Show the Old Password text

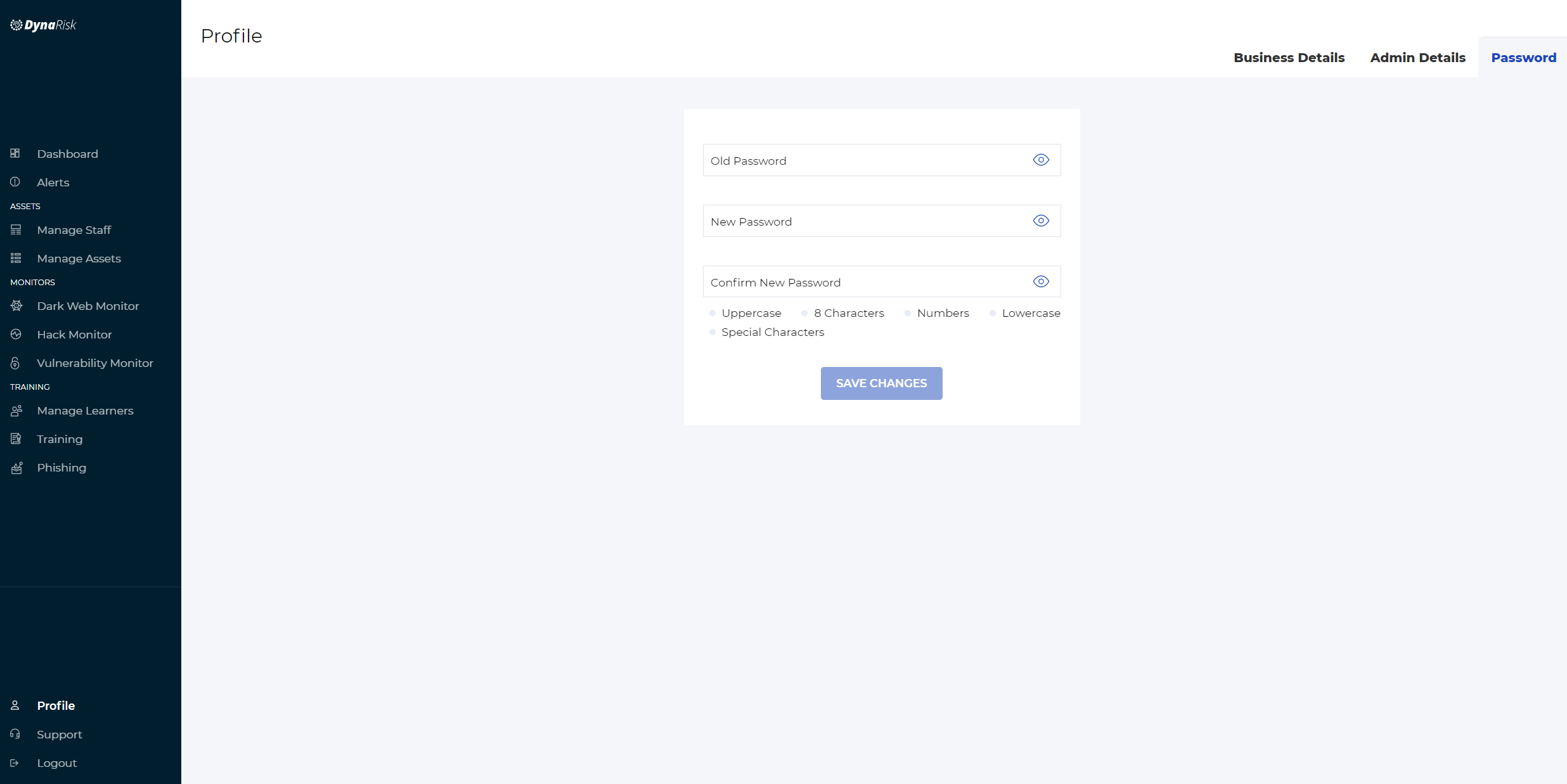(1041, 160)
